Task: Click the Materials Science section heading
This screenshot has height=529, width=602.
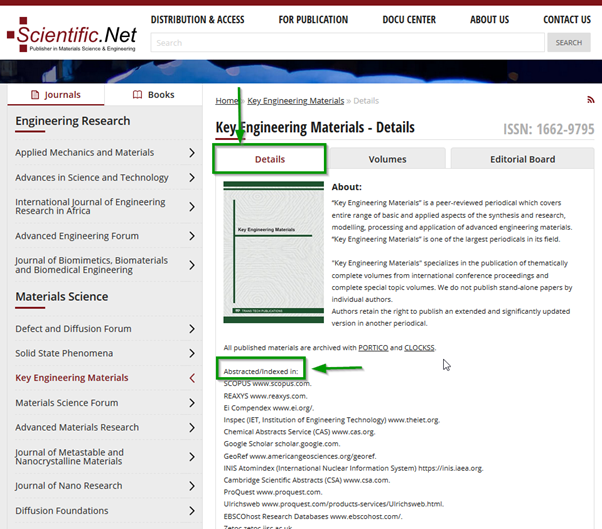Action: pyautogui.click(x=61, y=297)
